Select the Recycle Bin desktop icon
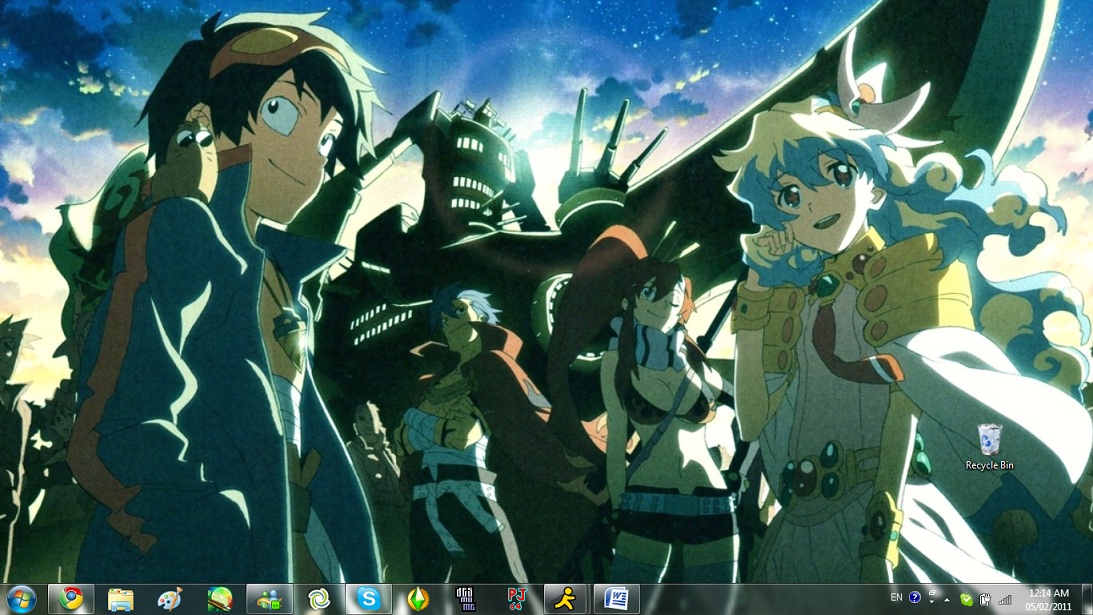This screenshot has width=1093, height=615. (989, 447)
